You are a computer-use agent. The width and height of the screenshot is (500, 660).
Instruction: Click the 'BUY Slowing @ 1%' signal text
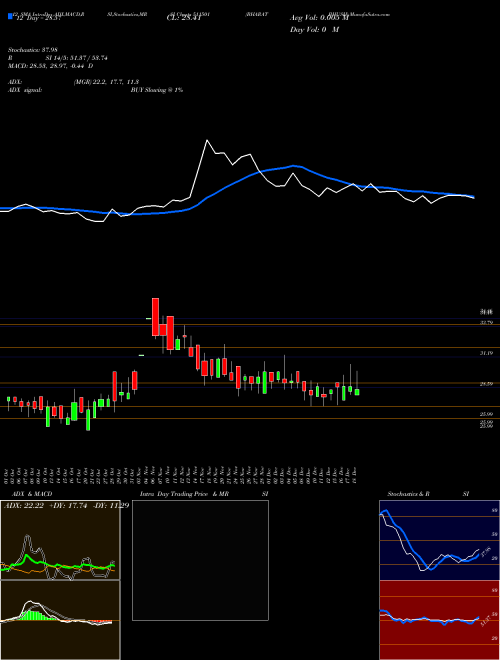pyautogui.click(x=157, y=90)
